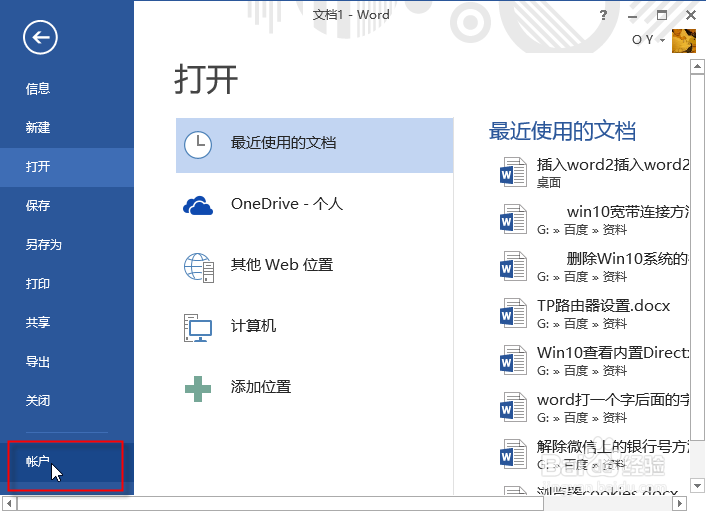Click the horizontal scrollbar thumb

click(280, 503)
